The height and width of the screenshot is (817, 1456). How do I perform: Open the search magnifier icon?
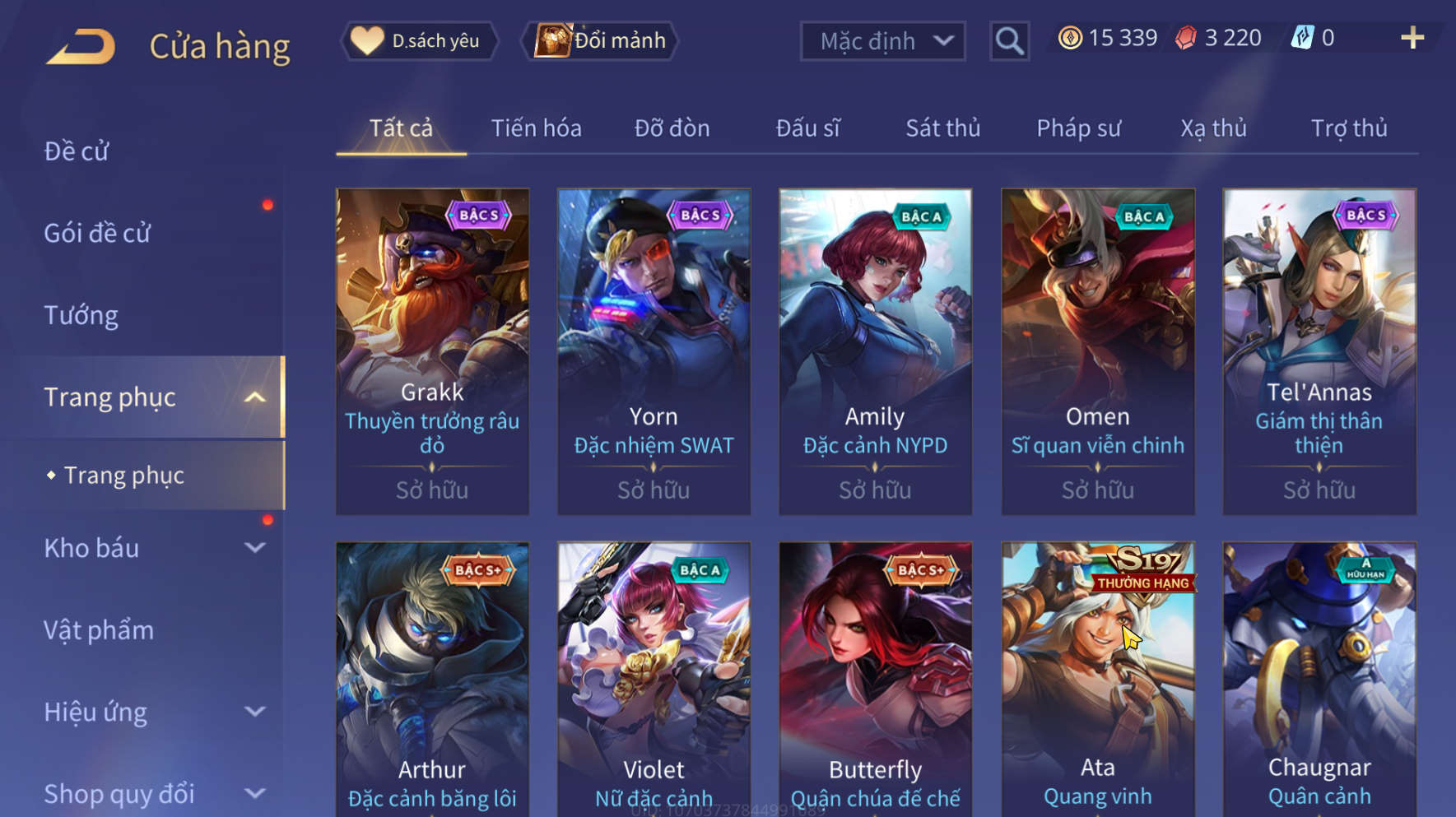(x=1009, y=40)
